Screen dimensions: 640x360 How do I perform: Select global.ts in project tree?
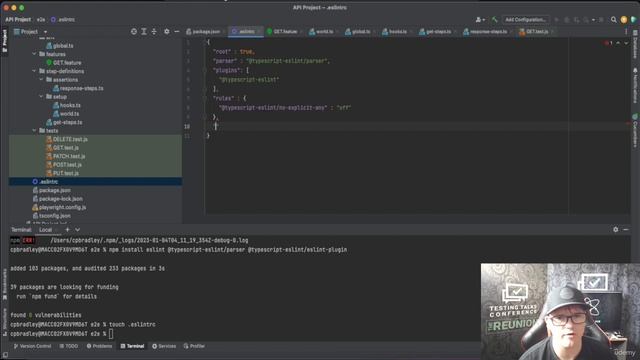pyautogui.click(x=60, y=46)
